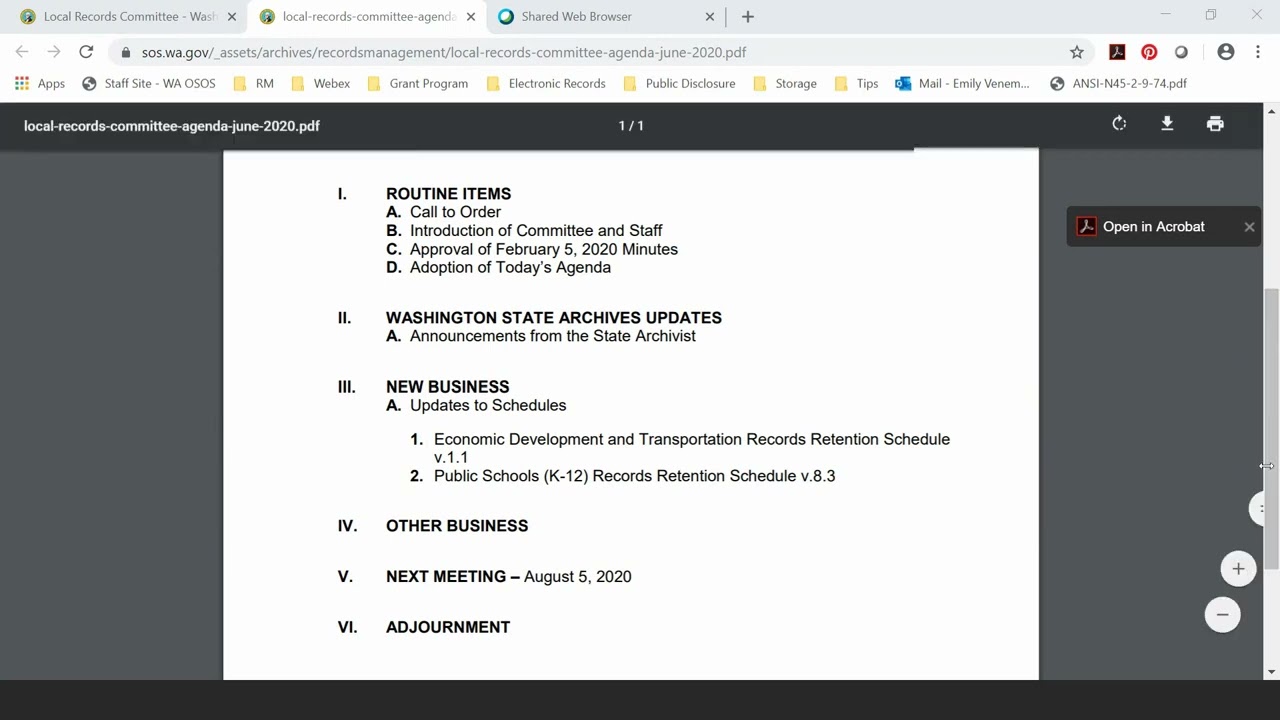Viewport: 1280px width, 720px height.
Task: Click the address bar URL
Action: click(444, 52)
